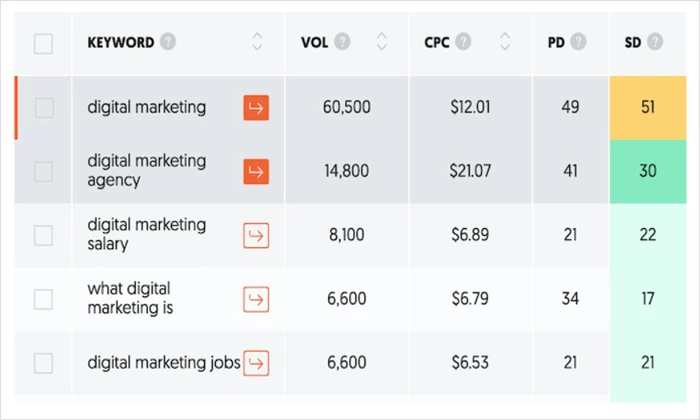Click arrow icon for 'digital marketing jobs'
The image size is (700, 420).
[256, 362]
